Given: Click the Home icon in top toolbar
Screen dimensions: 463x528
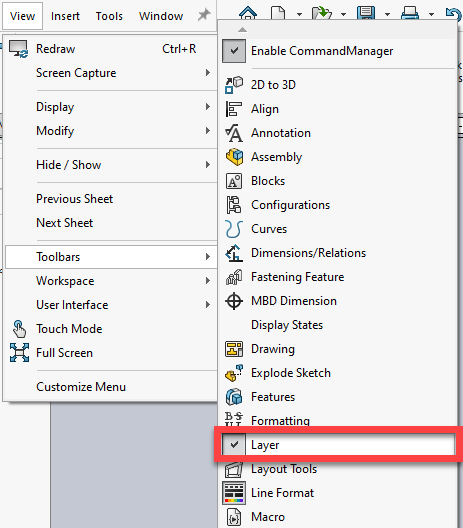Looking at the screenshot, I should click(x=248, y=12).
